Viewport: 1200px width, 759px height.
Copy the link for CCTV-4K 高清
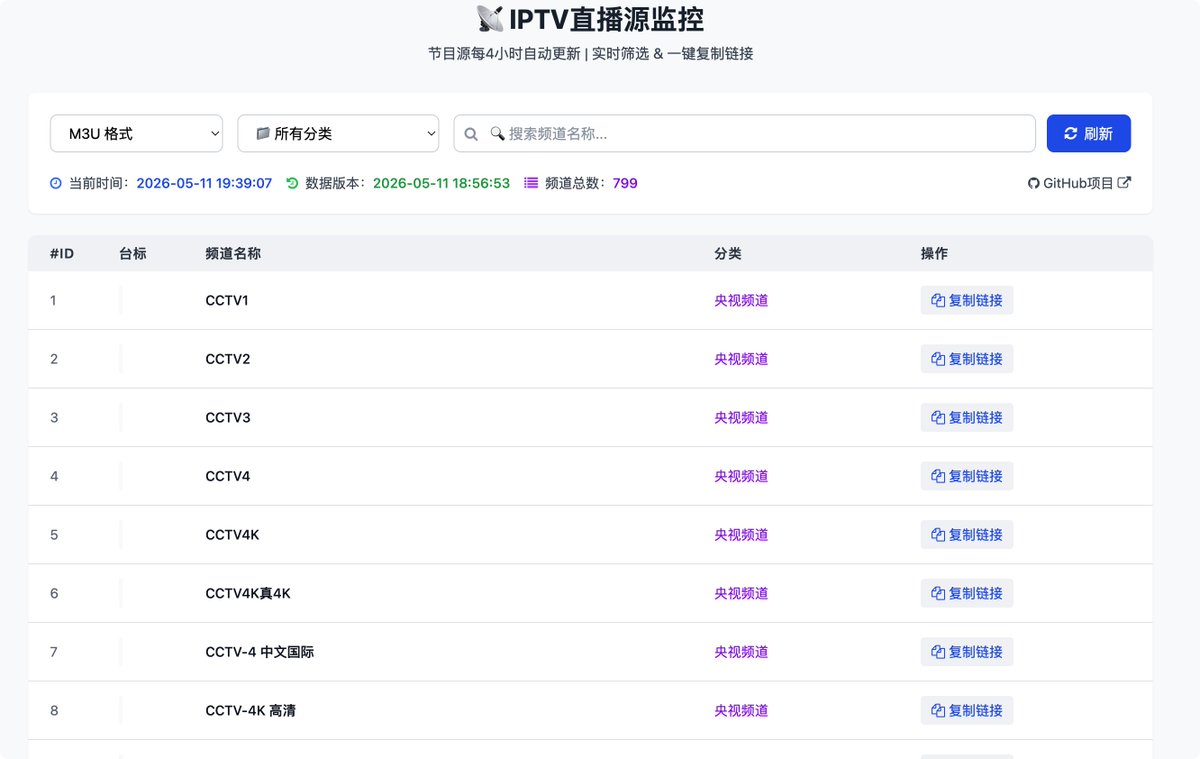click(x=967, y=711)
